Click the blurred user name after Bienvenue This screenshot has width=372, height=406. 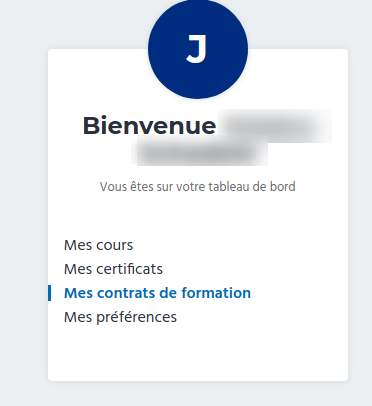pos(275,126)
